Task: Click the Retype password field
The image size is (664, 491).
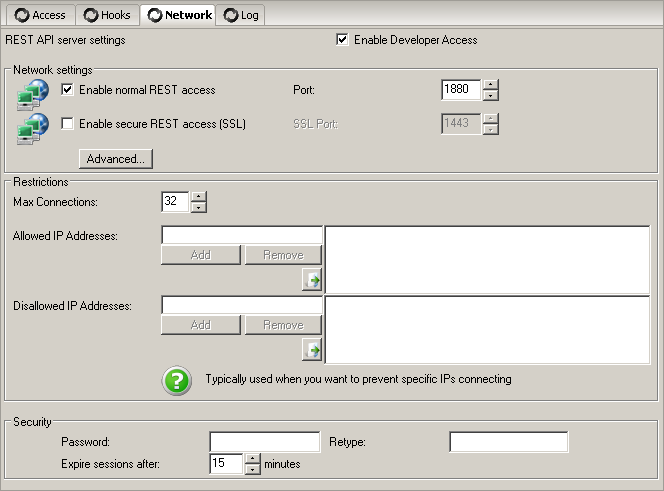Action: [x=508, y=442]
